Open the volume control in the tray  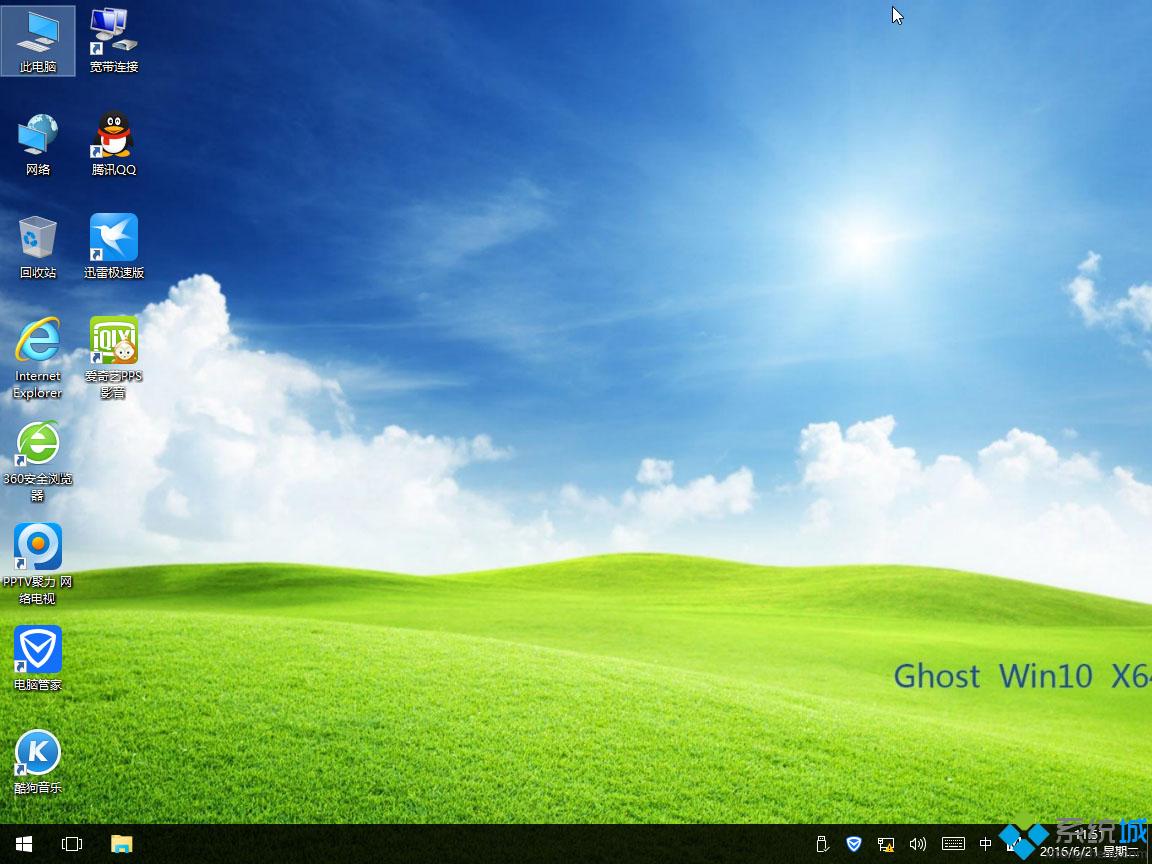(918, 846)
